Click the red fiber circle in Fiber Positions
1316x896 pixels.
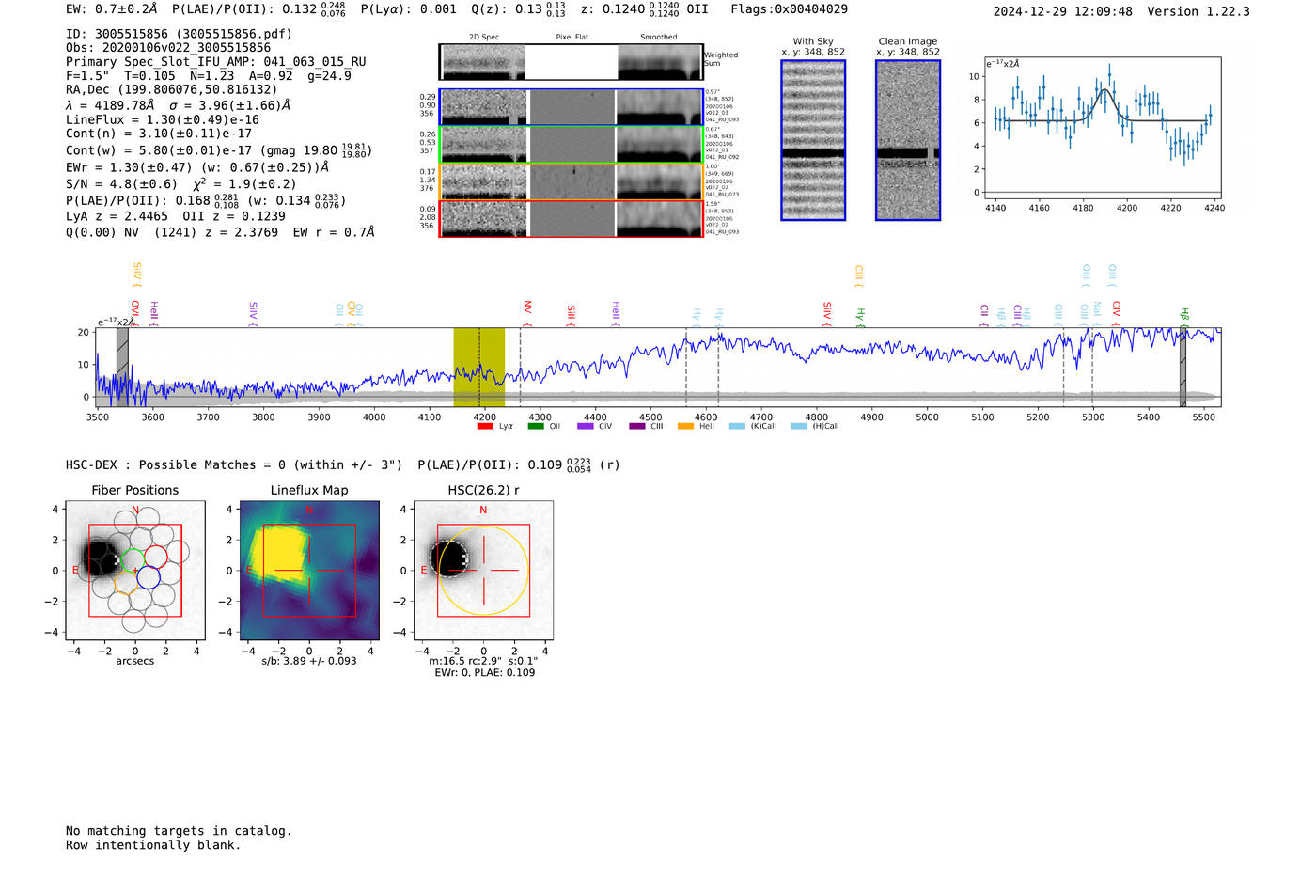[155, 557]
